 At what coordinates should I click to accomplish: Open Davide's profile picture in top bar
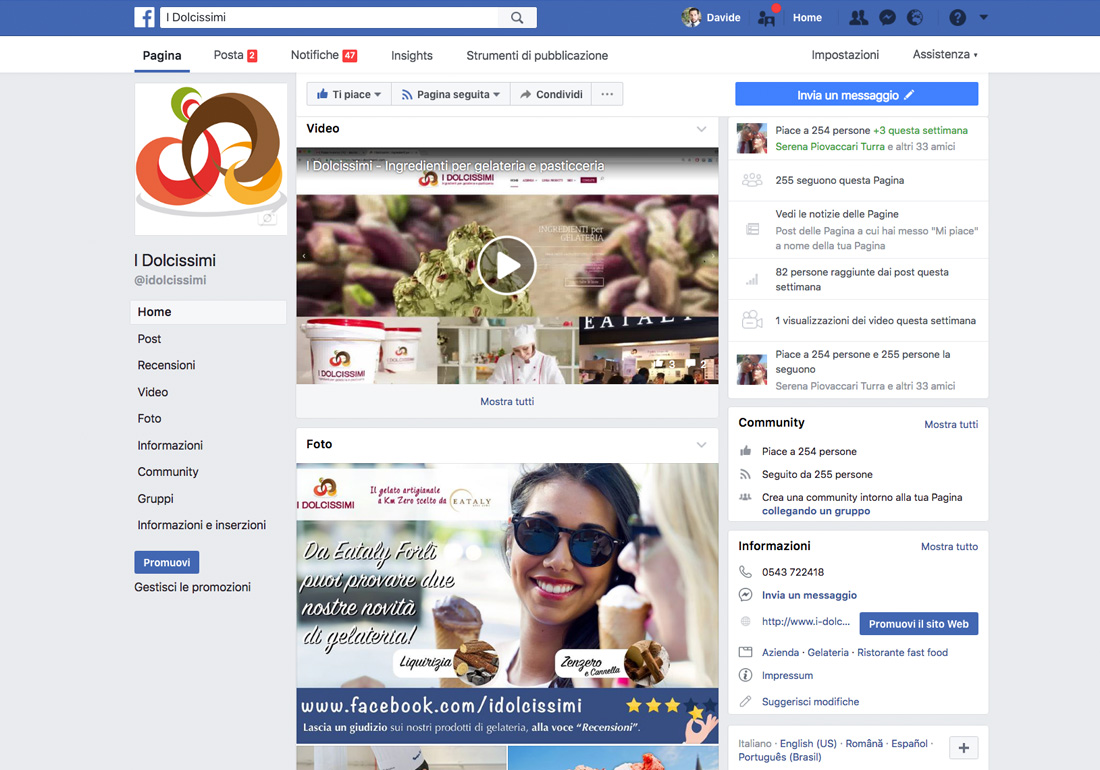[692, 18]
